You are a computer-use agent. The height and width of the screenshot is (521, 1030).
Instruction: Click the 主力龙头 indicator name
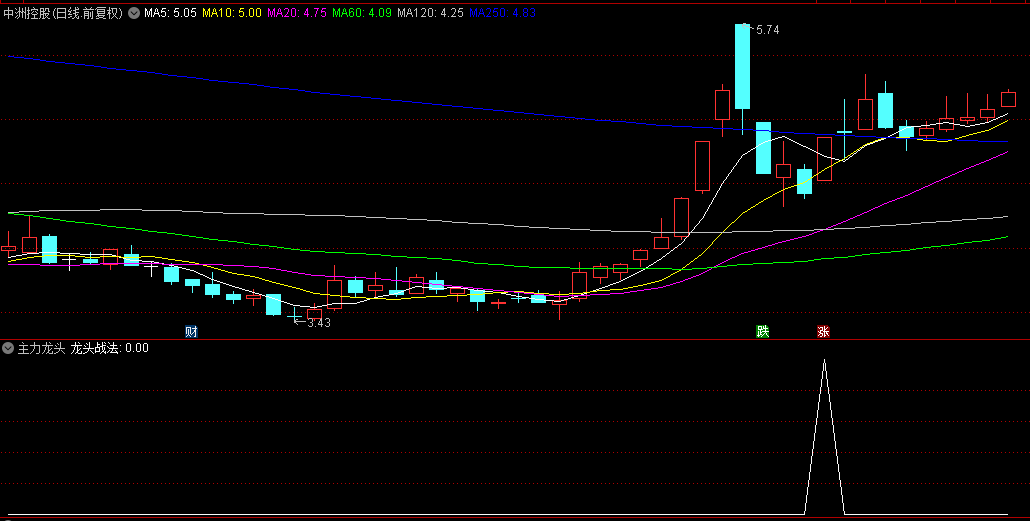(41, 348)
